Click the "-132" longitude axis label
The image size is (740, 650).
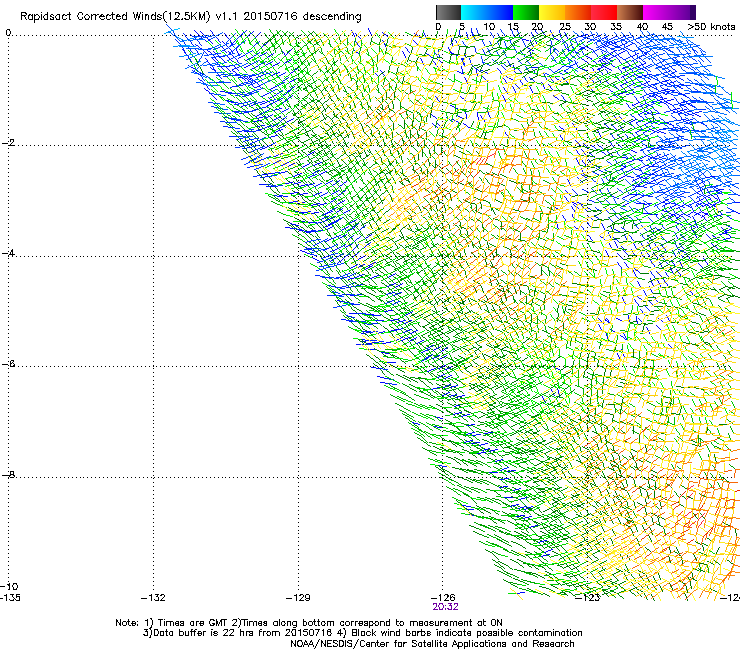point(153,598)
